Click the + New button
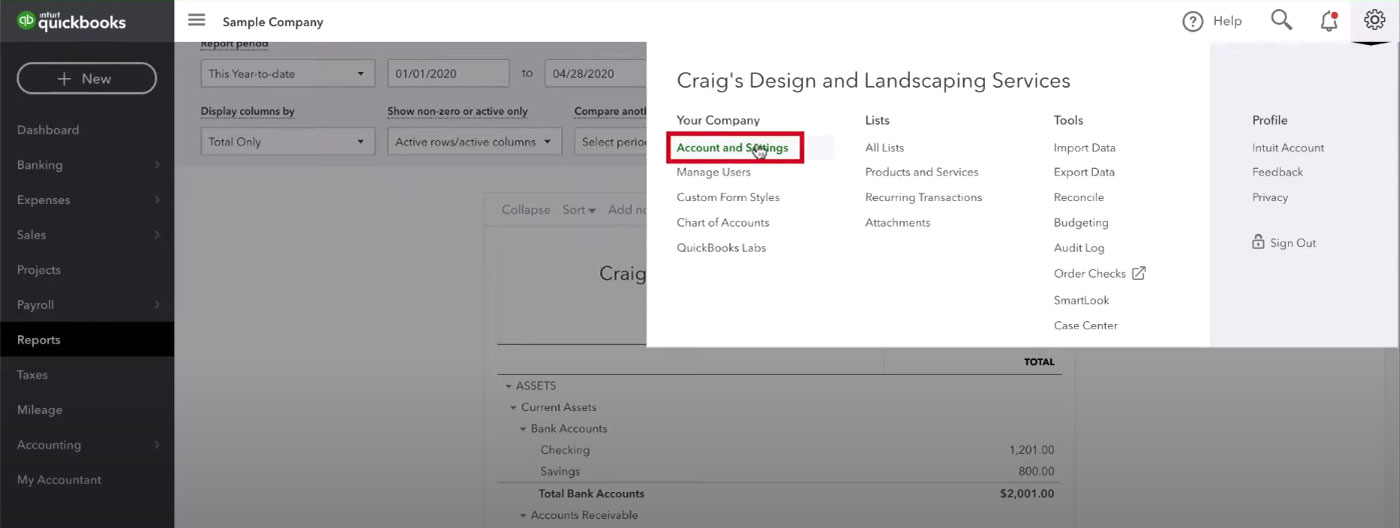 pyautogui.click(x=86, y=78)
